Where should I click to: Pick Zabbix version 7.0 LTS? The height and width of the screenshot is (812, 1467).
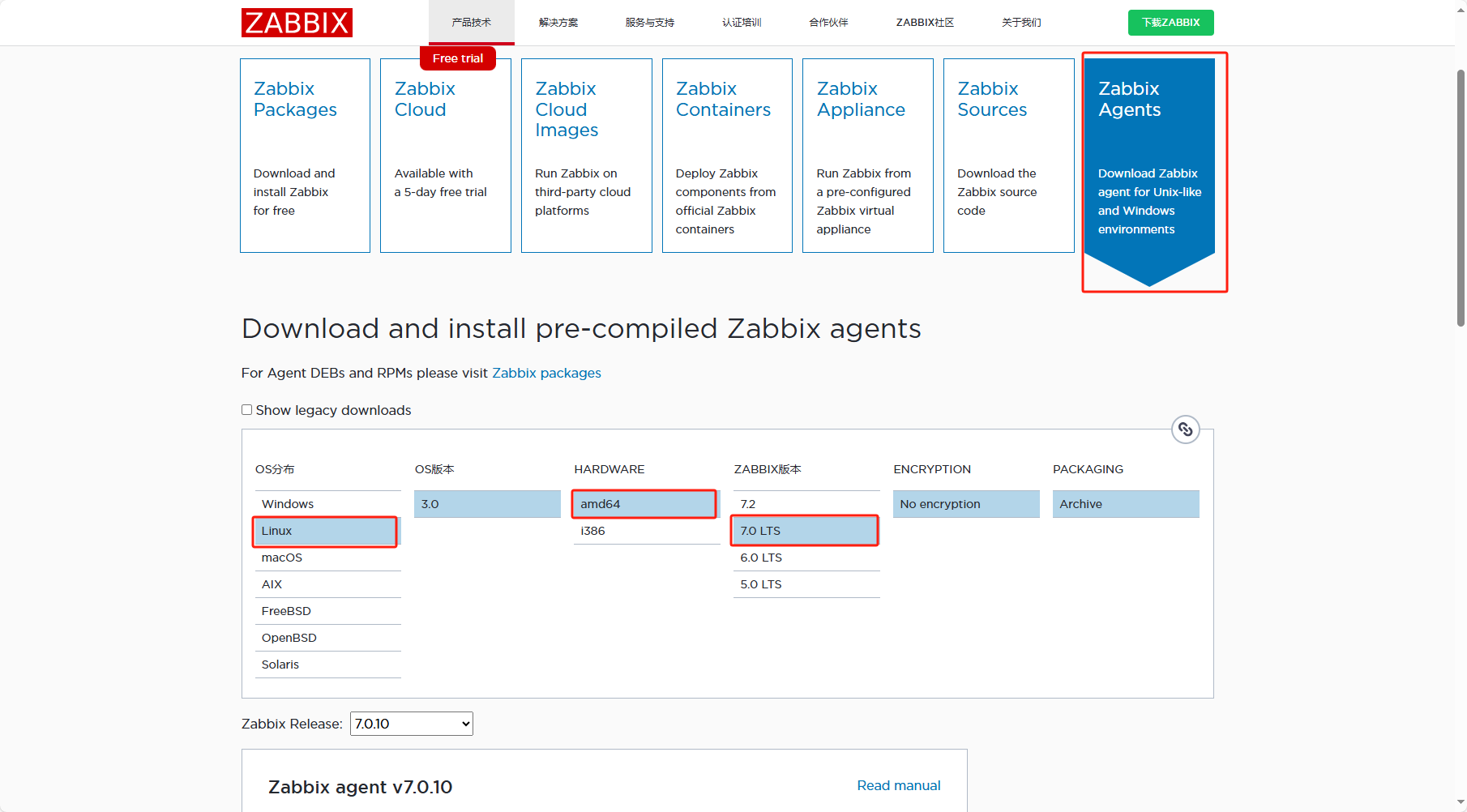[x=806, y=531]
